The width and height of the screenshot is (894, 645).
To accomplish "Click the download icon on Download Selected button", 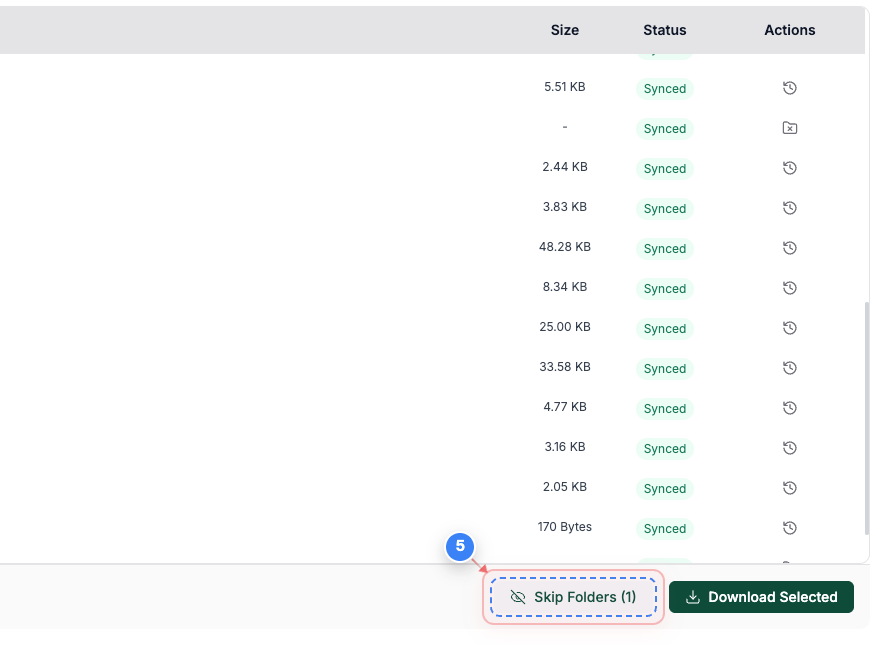I will coord(693,597).
